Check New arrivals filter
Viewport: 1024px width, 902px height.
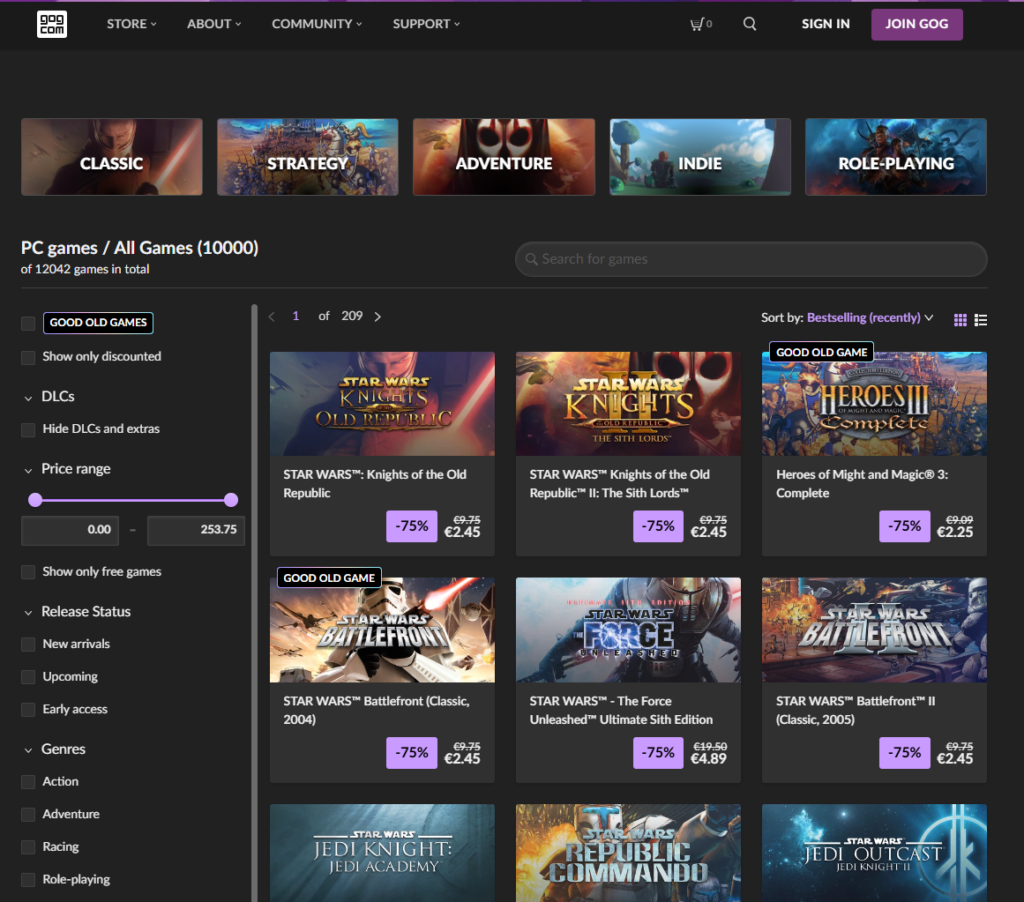point(28,645)
